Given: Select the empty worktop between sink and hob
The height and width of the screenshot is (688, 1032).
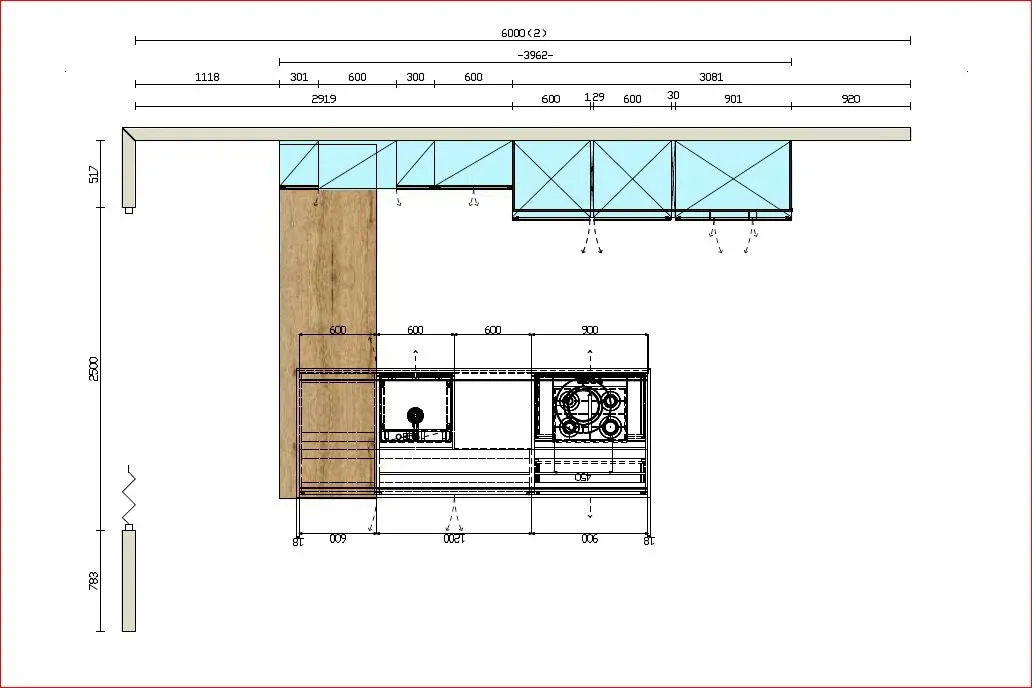Looking at the screenshot, I should click(492, 410).
